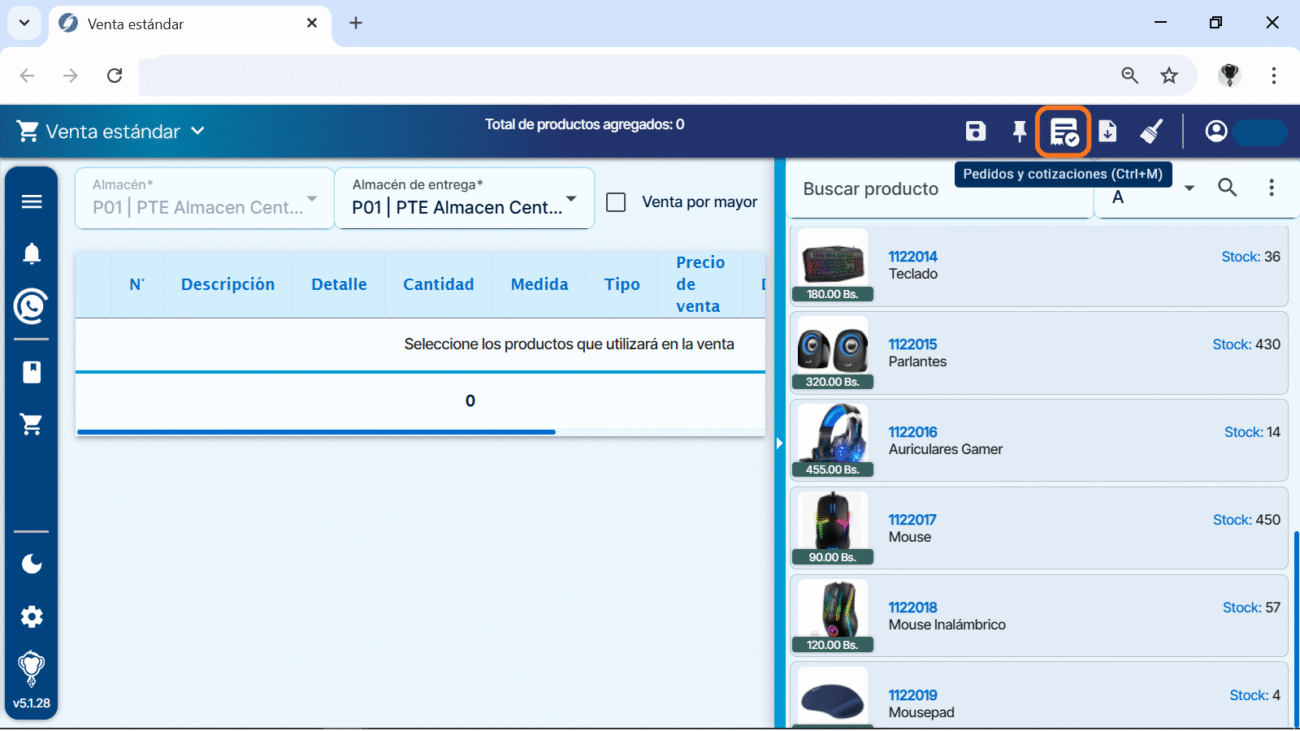This screenshot has width=1300, height=731.
Task: Open settings gear in sidebar
Action: coord(32,617)
